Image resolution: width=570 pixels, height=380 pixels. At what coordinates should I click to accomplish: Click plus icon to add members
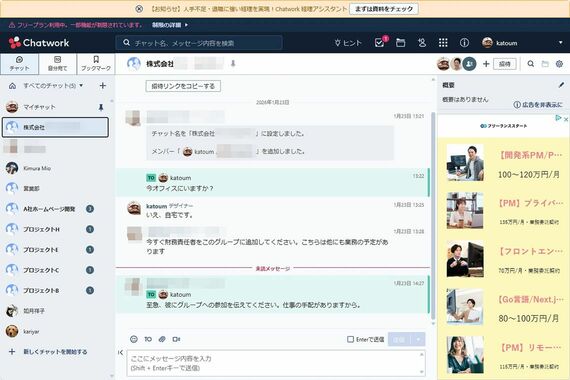coord(486,64)
